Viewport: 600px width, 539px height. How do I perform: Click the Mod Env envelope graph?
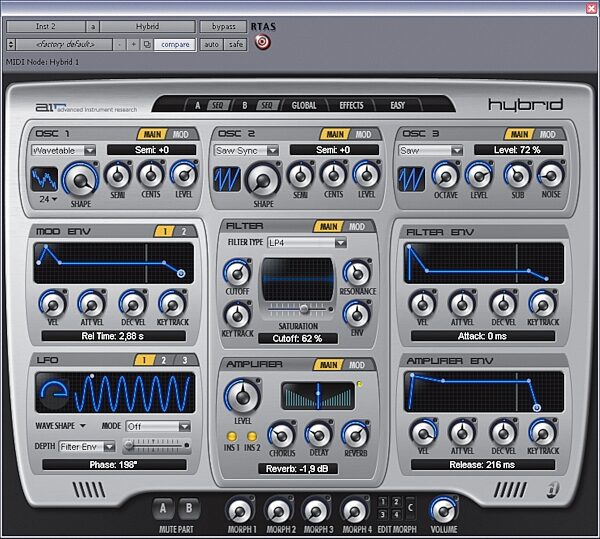[x=113, y=263]
